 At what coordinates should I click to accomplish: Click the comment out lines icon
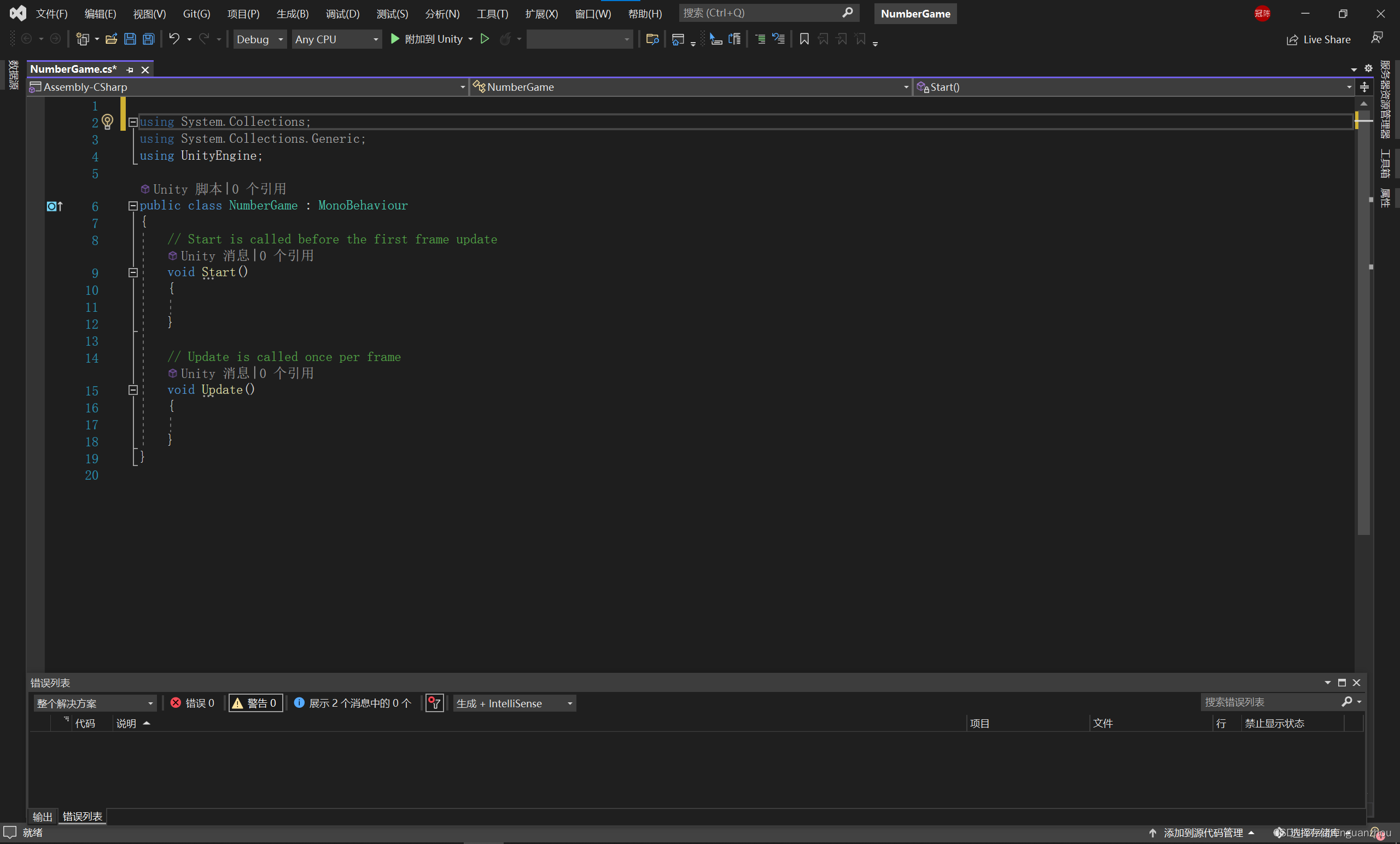coord(760,39)
